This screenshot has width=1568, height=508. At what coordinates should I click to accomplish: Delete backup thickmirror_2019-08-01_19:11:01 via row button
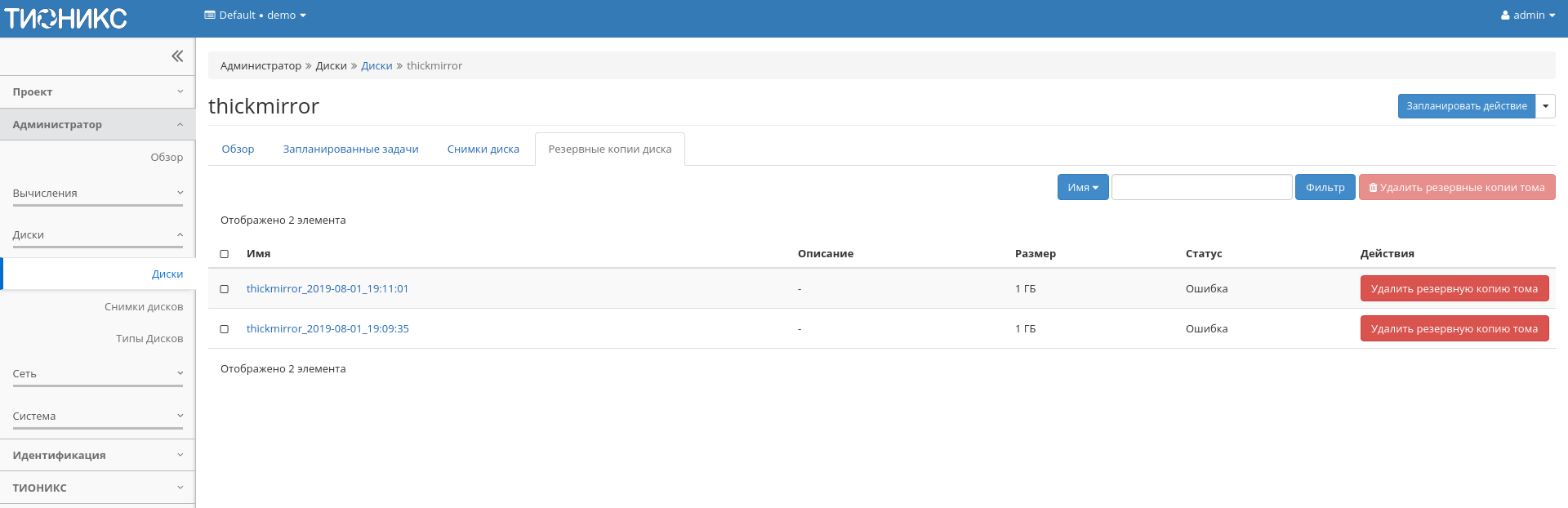tap(1454, 289)
